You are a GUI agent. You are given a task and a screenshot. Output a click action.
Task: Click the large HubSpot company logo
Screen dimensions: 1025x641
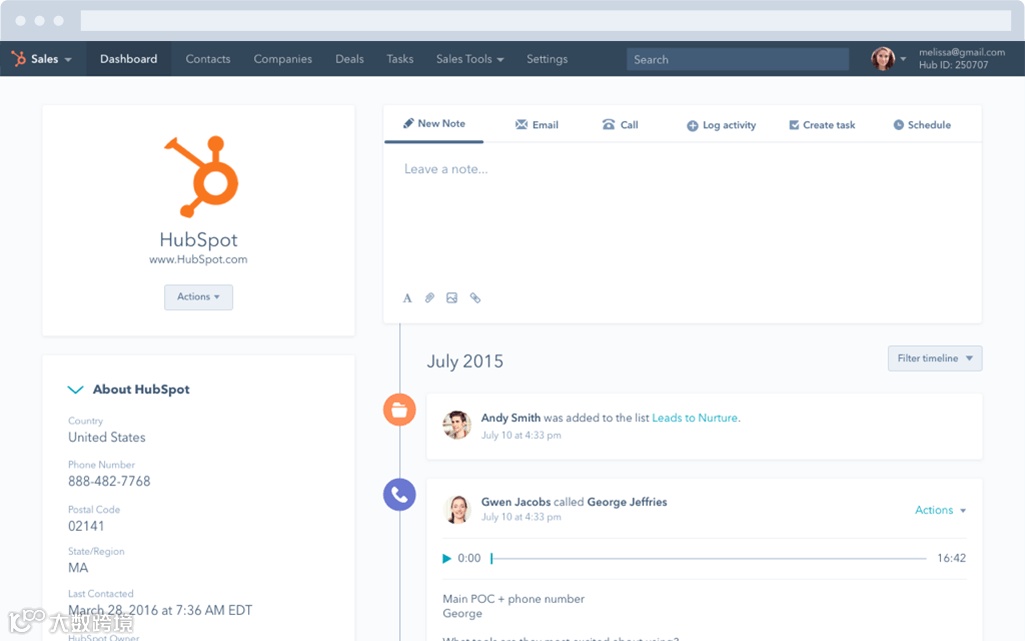tap(201, 176)
